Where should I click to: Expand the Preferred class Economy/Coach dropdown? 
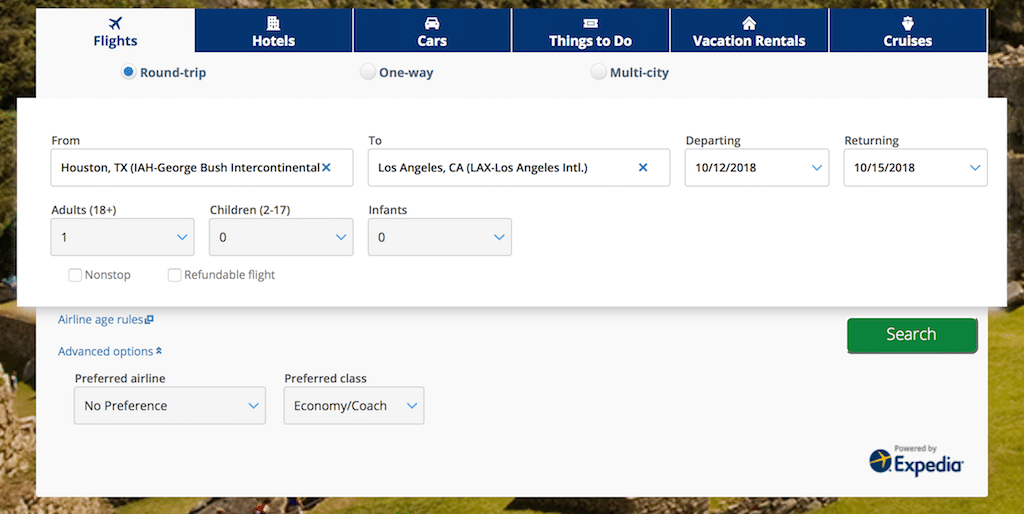[x=354, y=406]
